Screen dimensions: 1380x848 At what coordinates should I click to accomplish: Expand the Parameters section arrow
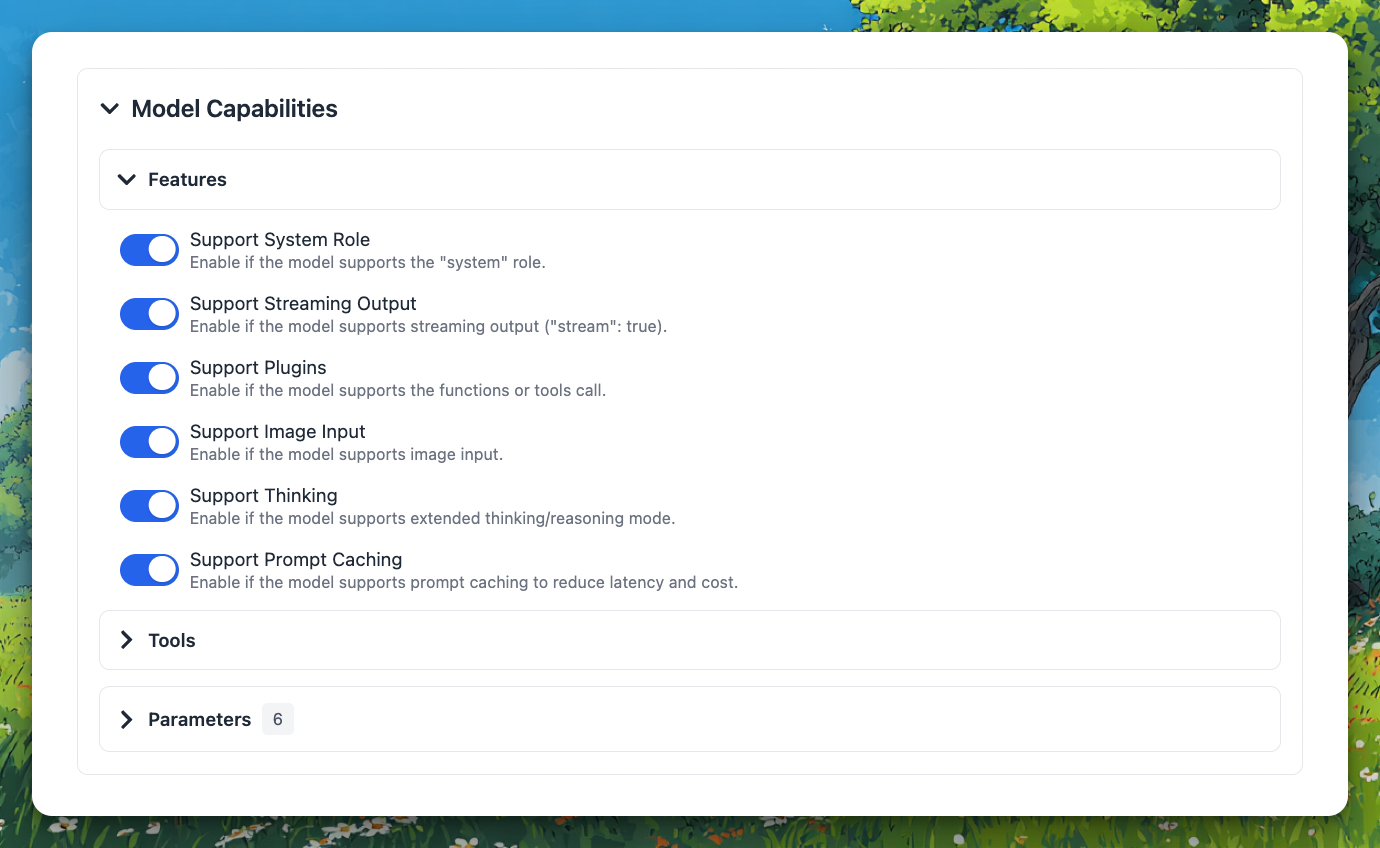[x=126, y=720]
